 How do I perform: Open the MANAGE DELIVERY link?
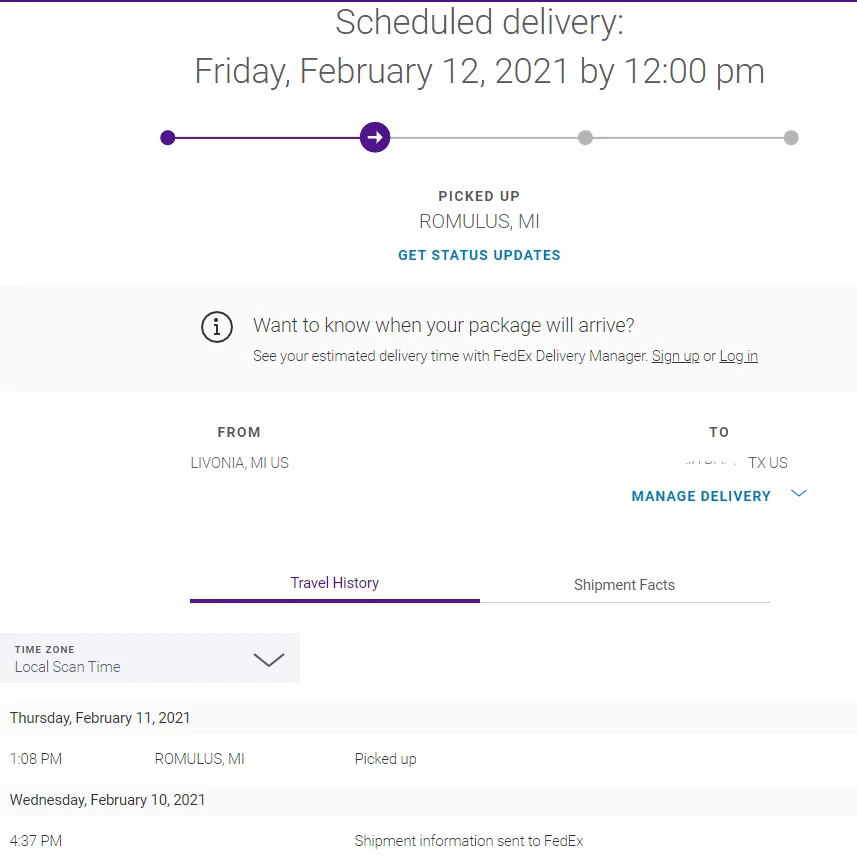point(701,496)
